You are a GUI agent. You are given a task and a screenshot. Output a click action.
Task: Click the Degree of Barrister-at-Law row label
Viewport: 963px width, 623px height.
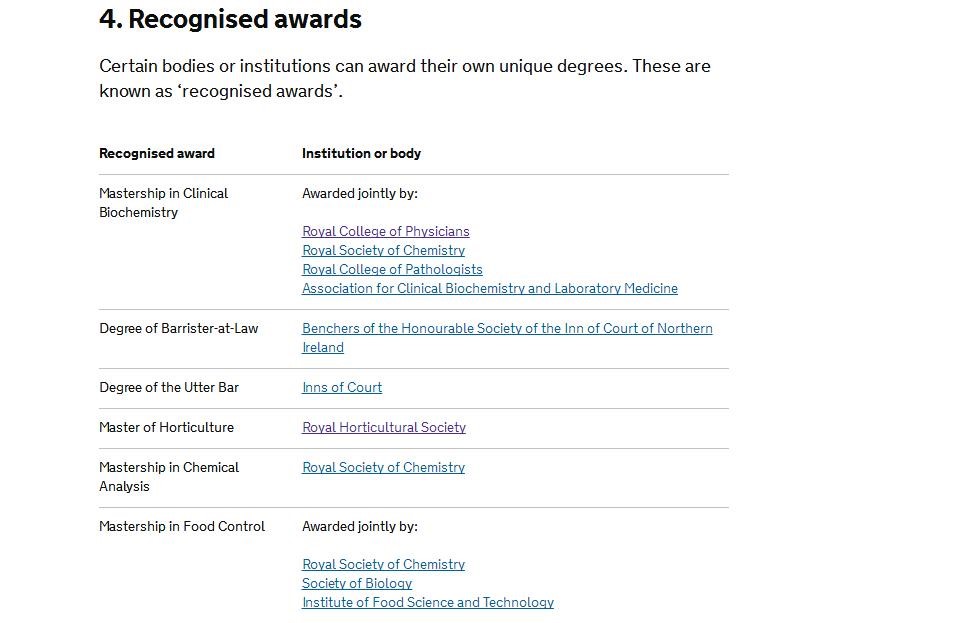(178, 328)
